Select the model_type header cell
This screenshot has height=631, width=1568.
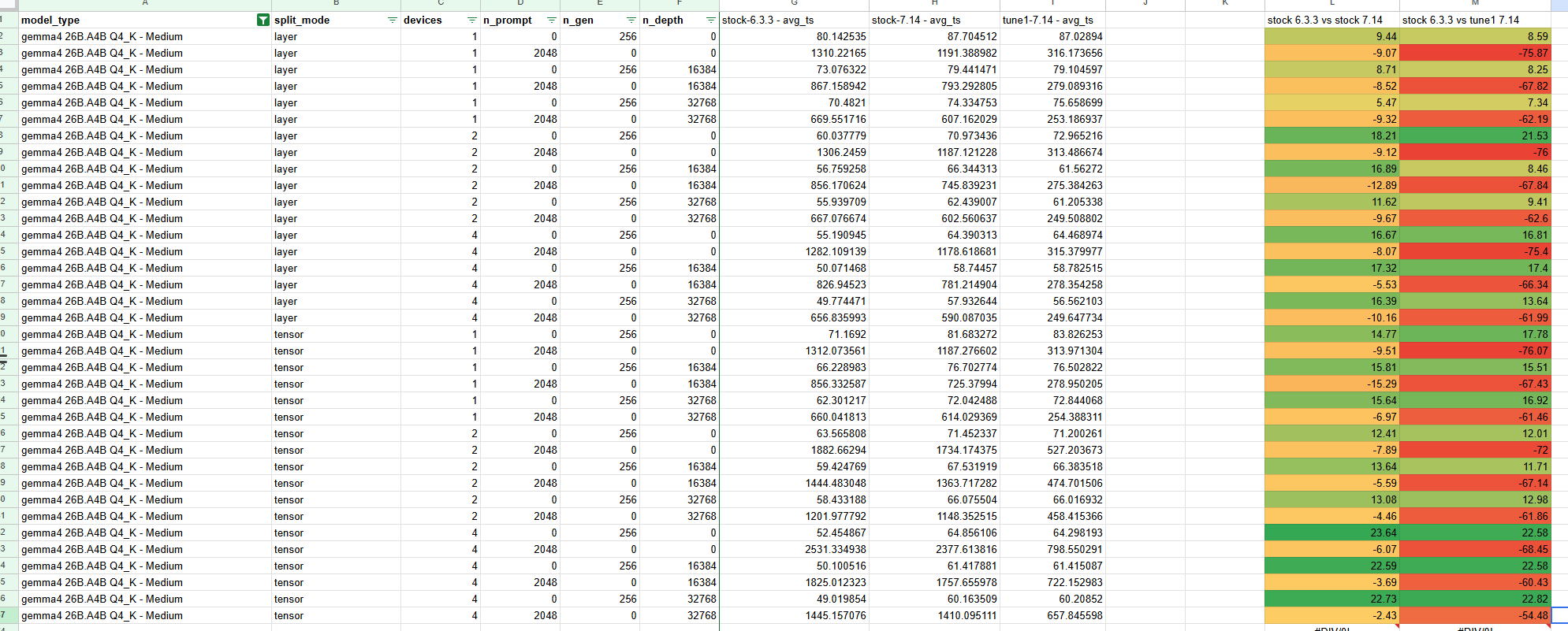click(145, 20)
